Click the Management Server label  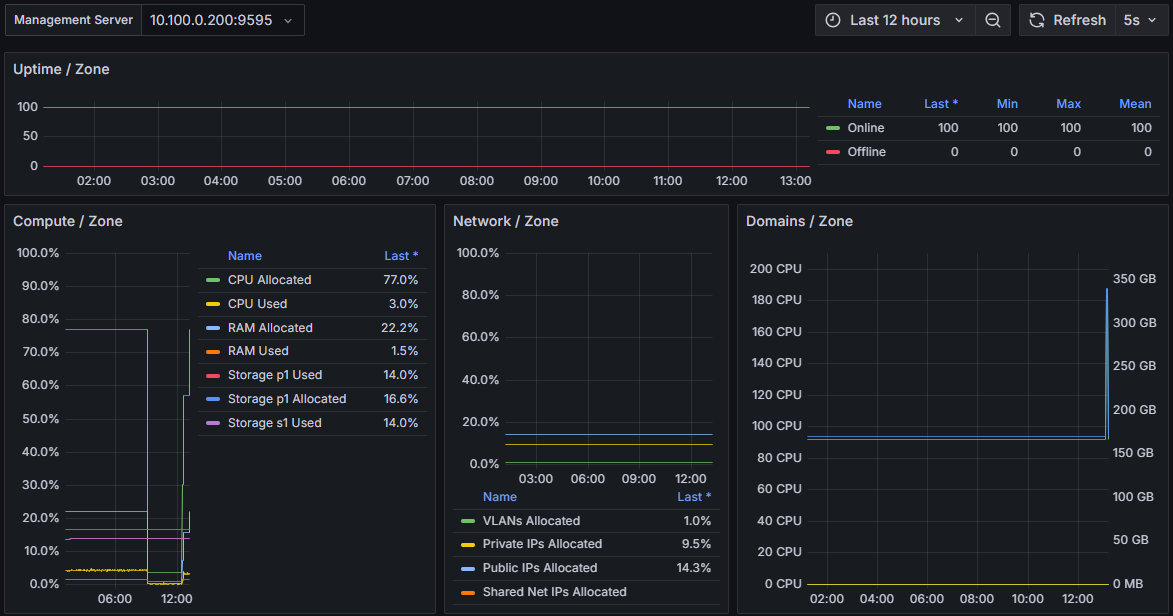coord(72,19)
